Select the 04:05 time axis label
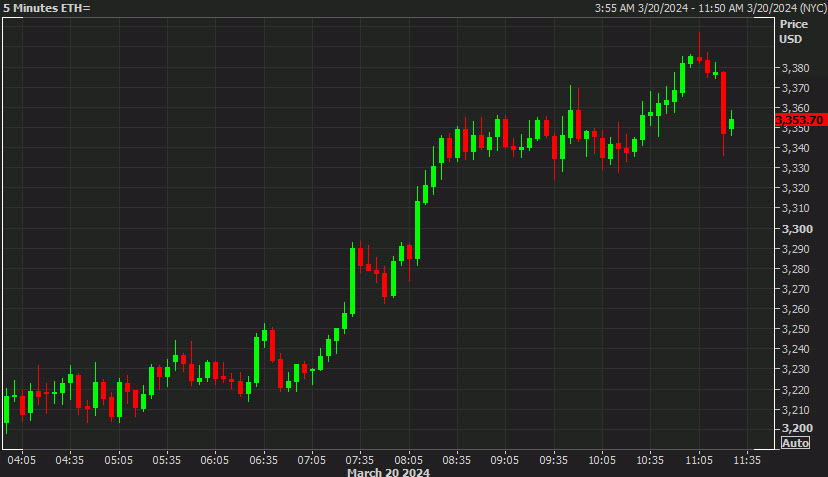The width and height of the screenshot is (828, 477). pyautogui.click(x=22, y=461)
